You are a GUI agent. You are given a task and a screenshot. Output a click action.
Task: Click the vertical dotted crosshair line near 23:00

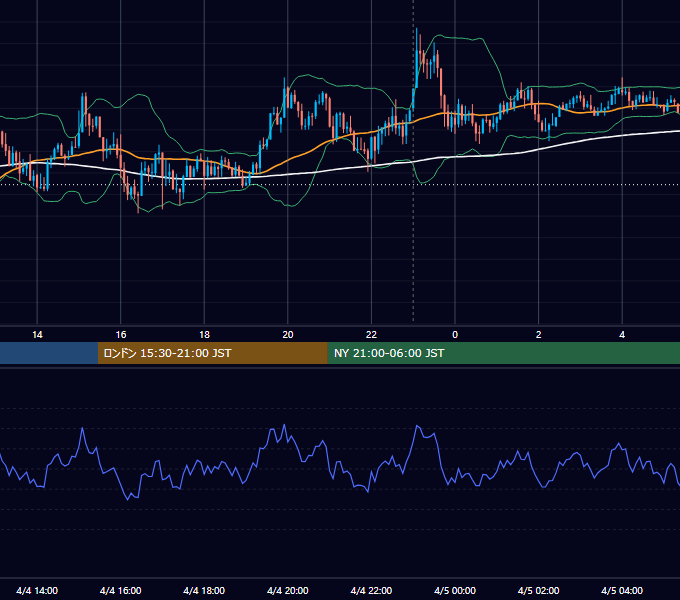(x=413, y=161)
